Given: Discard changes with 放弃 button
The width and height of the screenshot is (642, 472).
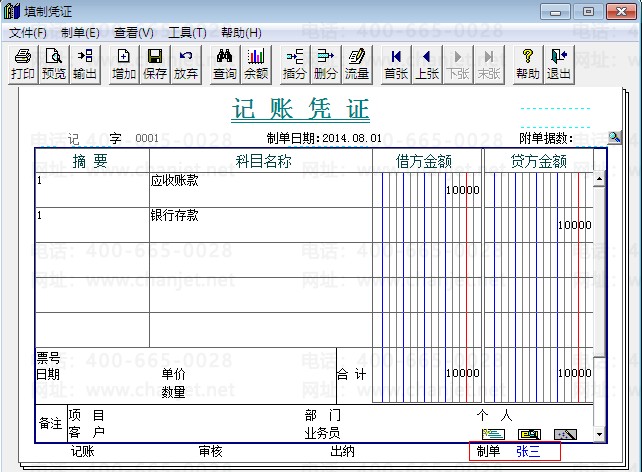Looking at the screenshot, I should coord(186,64).
